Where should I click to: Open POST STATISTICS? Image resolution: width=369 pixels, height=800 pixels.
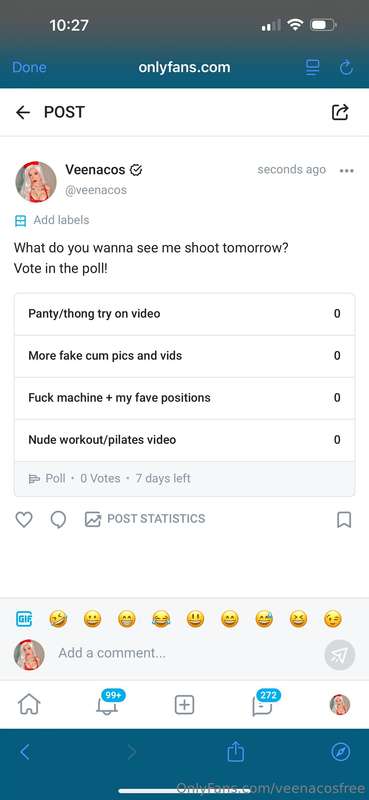tap(145, 519)
